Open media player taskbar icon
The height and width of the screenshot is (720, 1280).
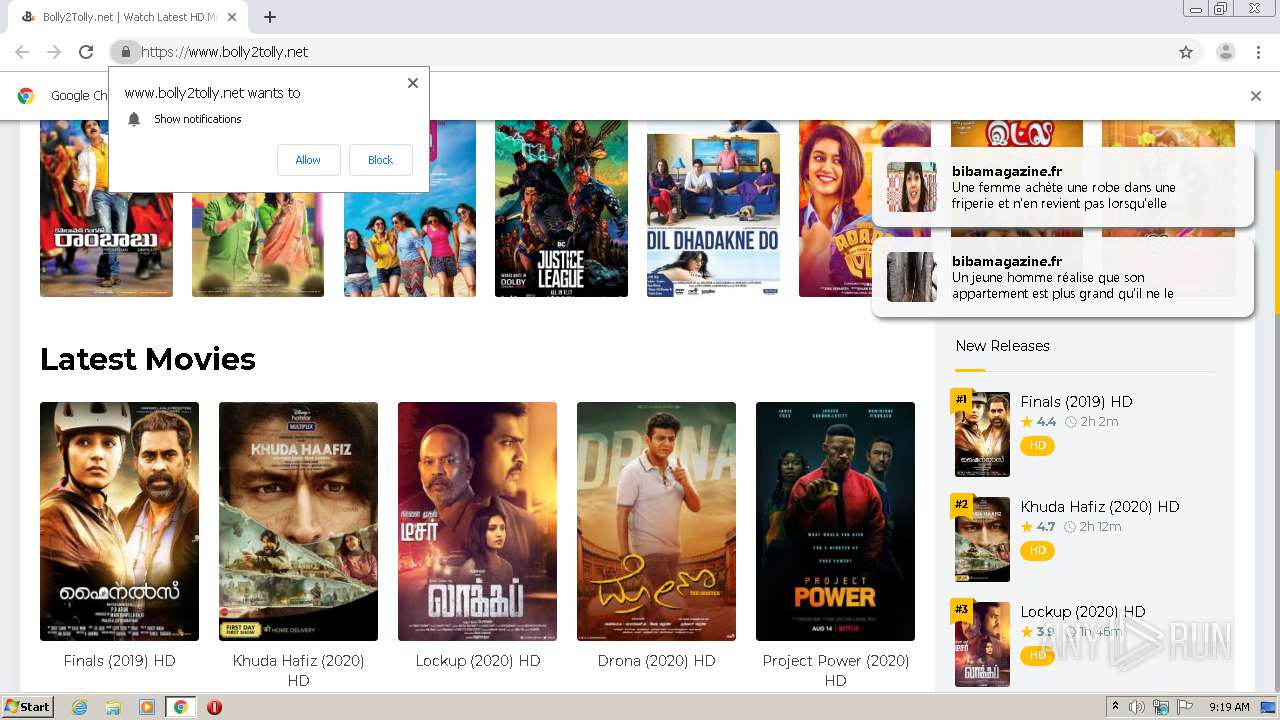tap(147, 707)
